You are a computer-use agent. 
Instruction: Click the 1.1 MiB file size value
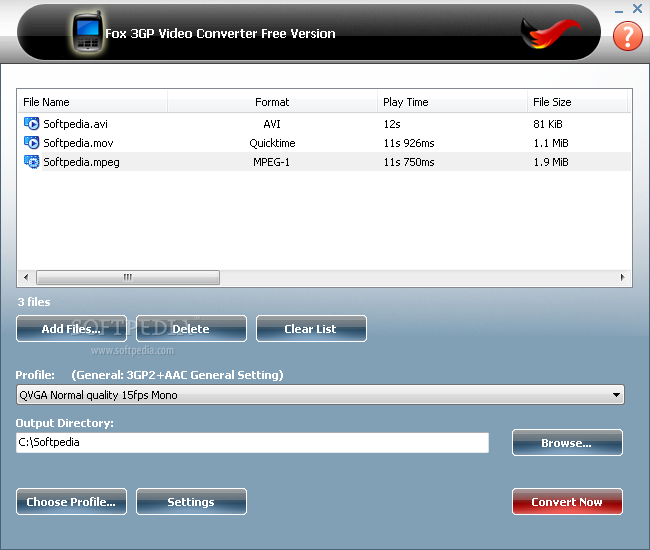coord(551,143)
